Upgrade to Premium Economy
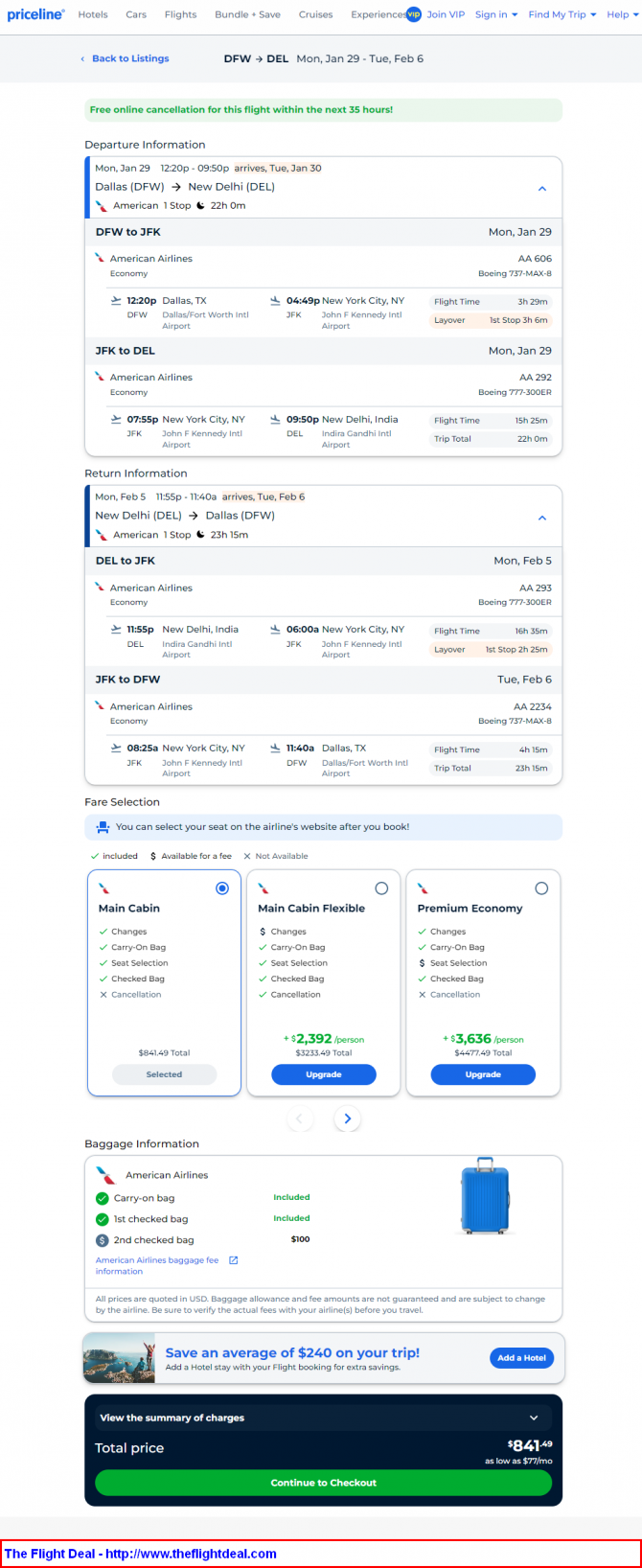 click(x=483, y=1074)
